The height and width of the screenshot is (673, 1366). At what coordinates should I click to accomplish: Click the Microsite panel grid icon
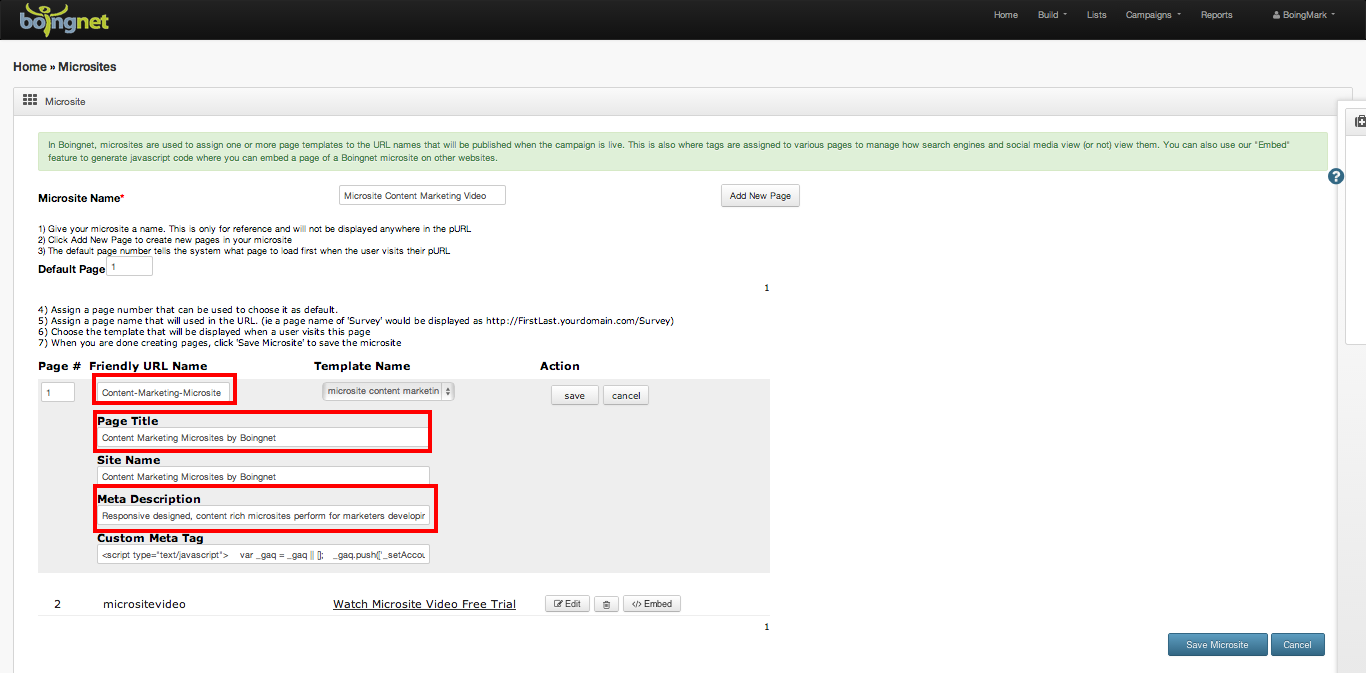pos(30,101)
